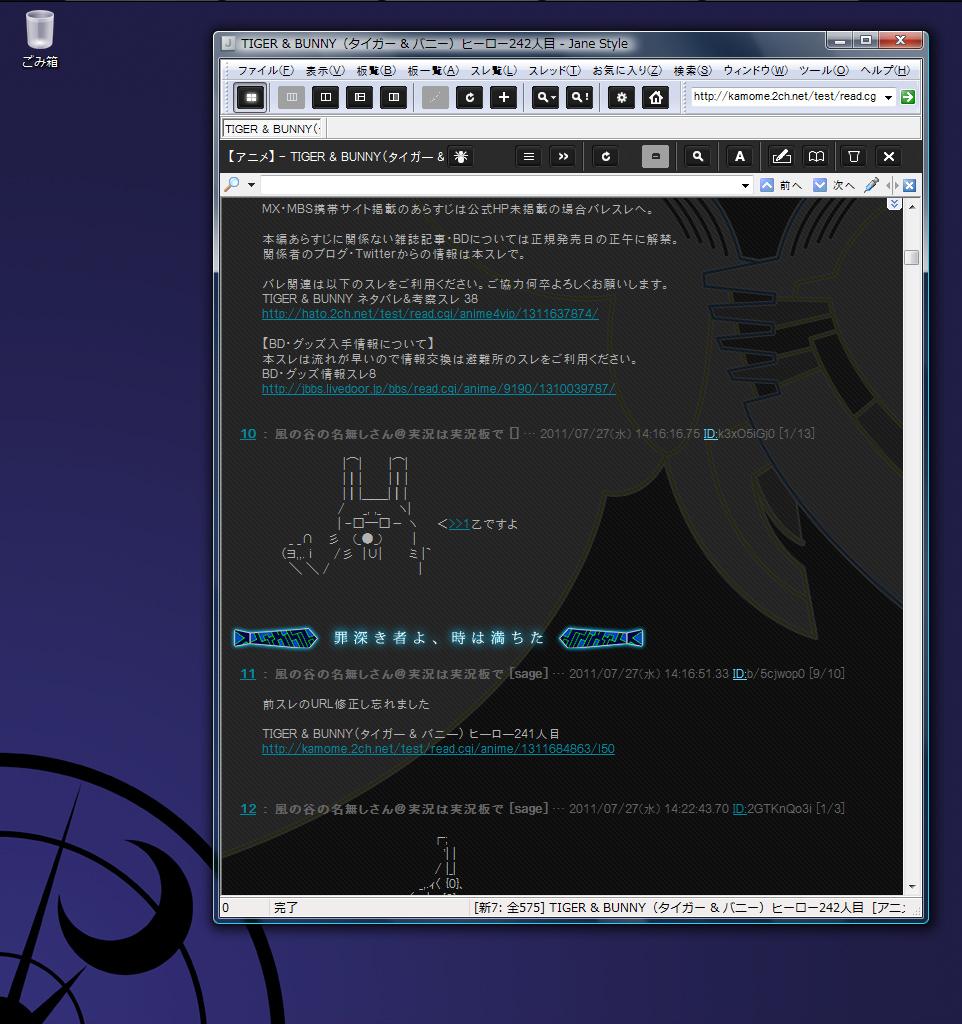Open お気に入り(Z) menu
The height and width of the screenshot is (1024, 962).
coord(627,71)
